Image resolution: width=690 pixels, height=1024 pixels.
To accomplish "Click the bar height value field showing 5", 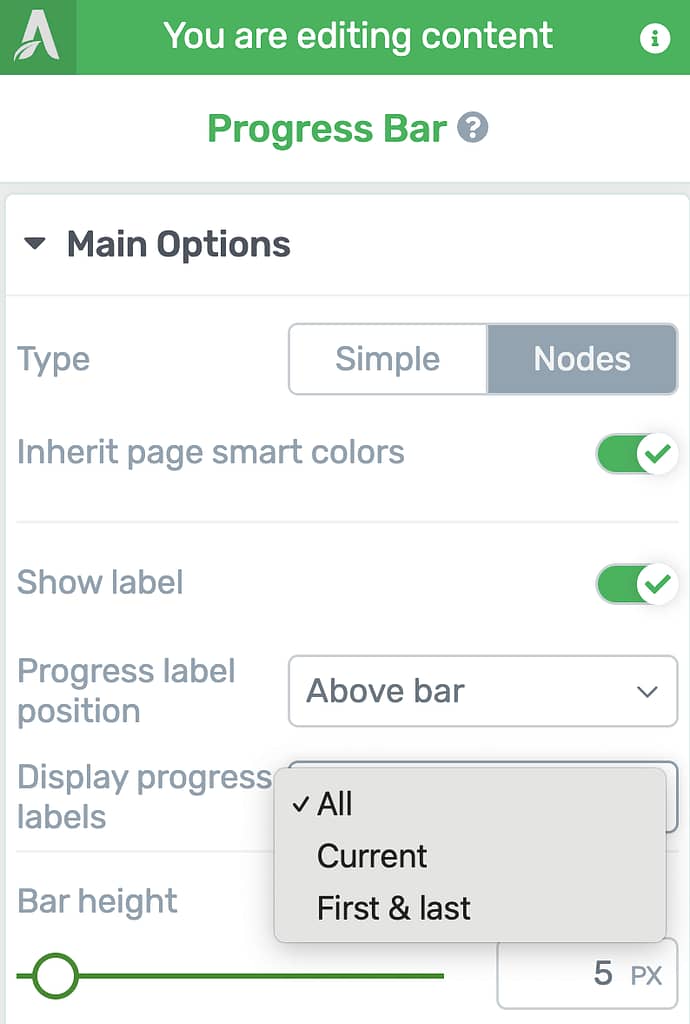I will [587, 974].
